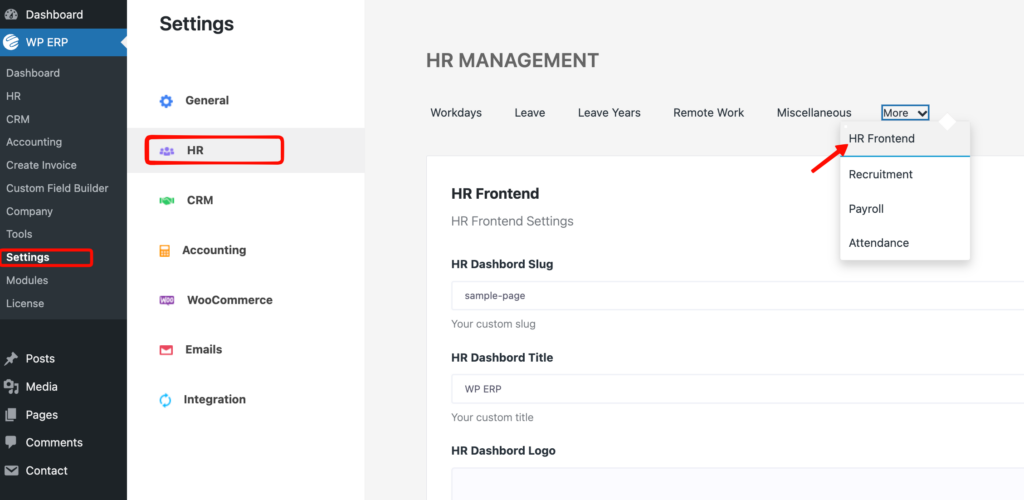This screenshot has width=1024, height=500.
Task: Select Payroll in the dropdown list
Action: [x=866, y=209]
